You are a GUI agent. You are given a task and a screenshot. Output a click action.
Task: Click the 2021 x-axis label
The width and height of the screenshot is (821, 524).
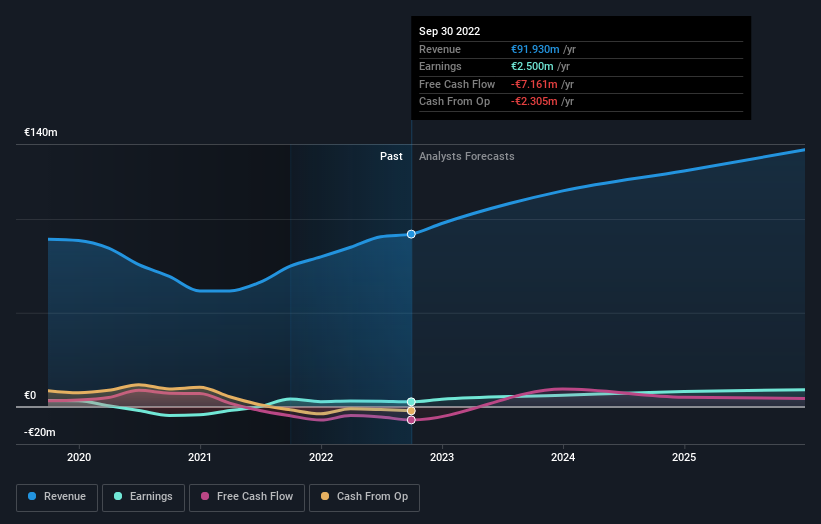pos(200,458)
